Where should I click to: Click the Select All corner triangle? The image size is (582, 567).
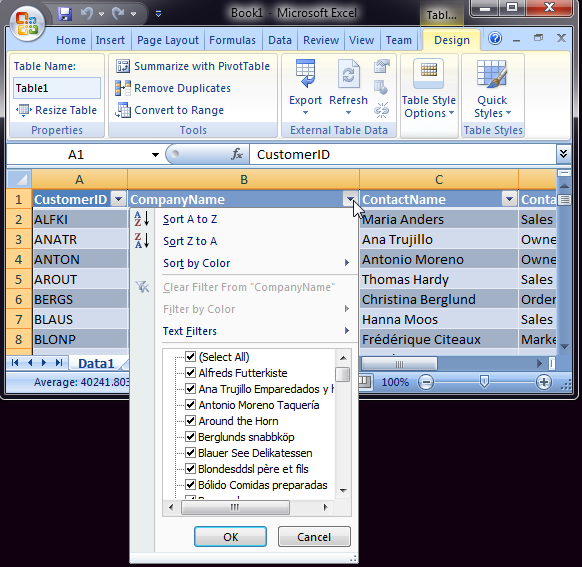coord(19,179)
